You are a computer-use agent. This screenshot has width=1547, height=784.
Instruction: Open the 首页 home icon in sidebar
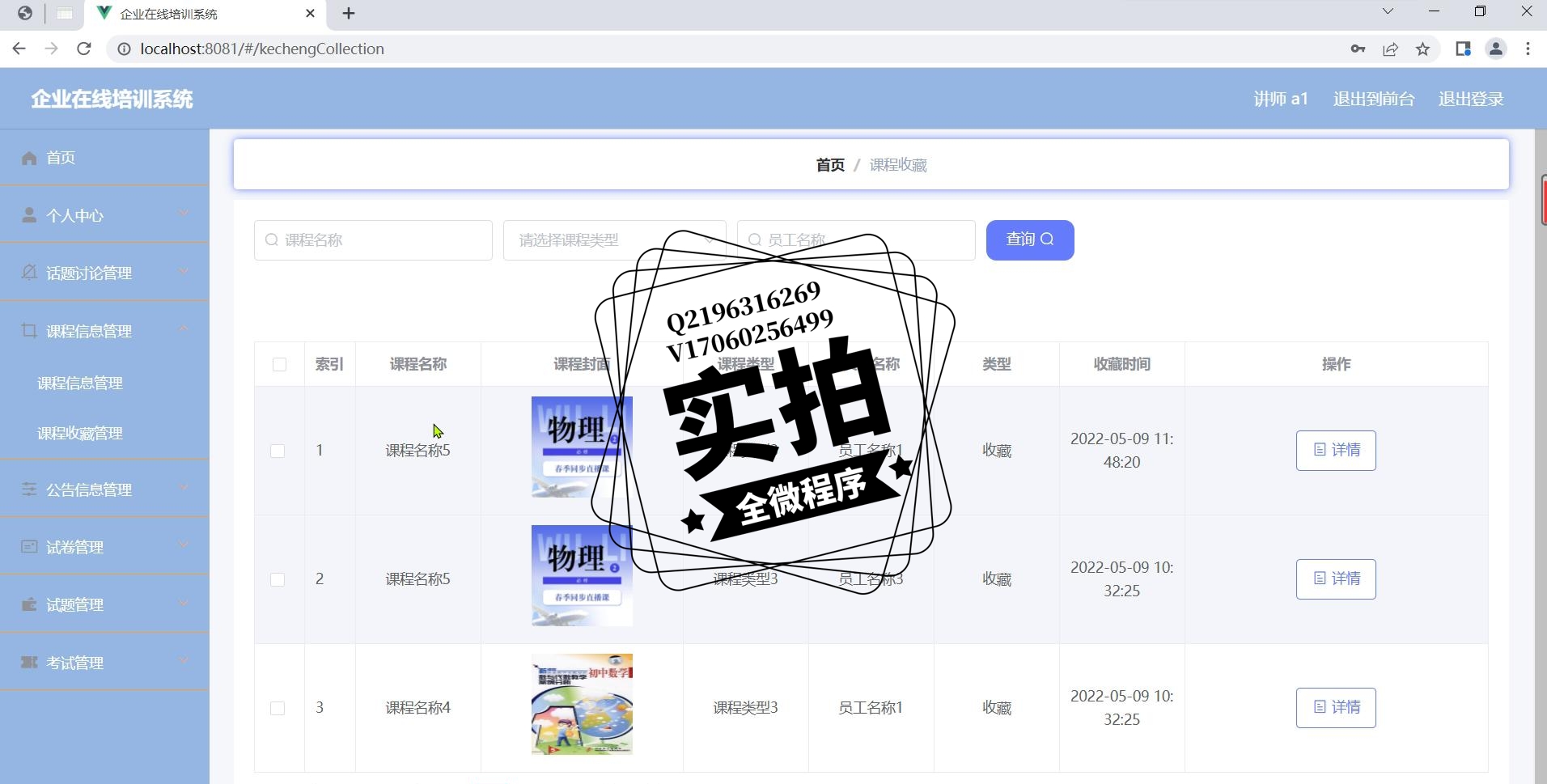pyautogui.click(x=29, y=158)
